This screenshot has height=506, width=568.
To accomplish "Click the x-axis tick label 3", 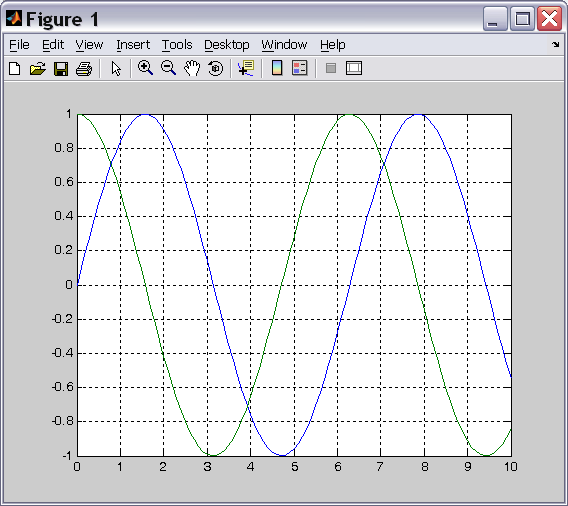I will click(x=207, y=467).
